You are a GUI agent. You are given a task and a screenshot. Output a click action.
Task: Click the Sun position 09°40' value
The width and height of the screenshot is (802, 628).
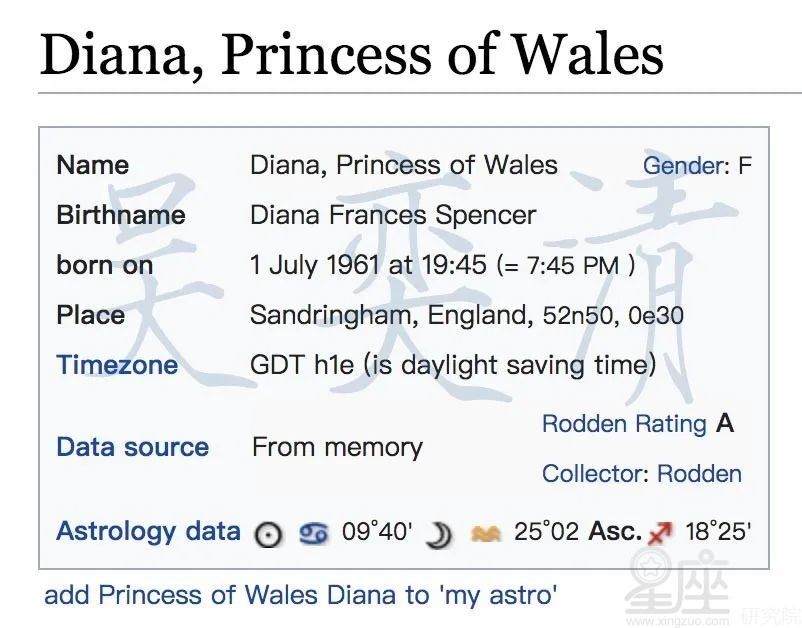click(x=376, y=531)
